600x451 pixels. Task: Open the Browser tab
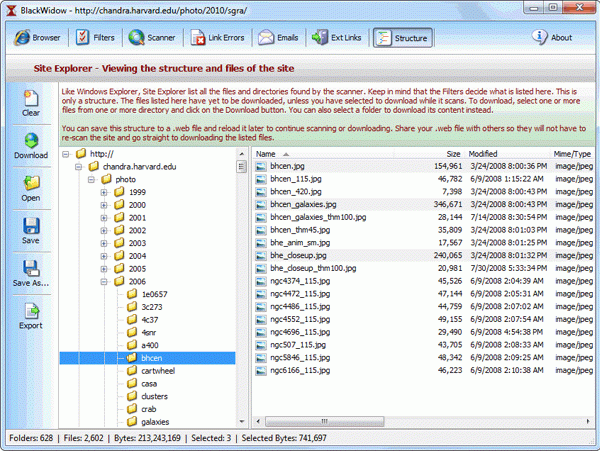pyautogui.click(x=37, y=37)
